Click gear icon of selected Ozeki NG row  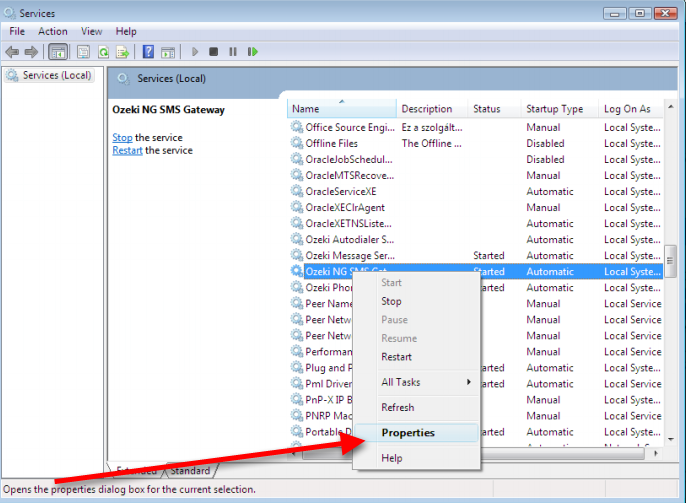(x=297, y=271)
